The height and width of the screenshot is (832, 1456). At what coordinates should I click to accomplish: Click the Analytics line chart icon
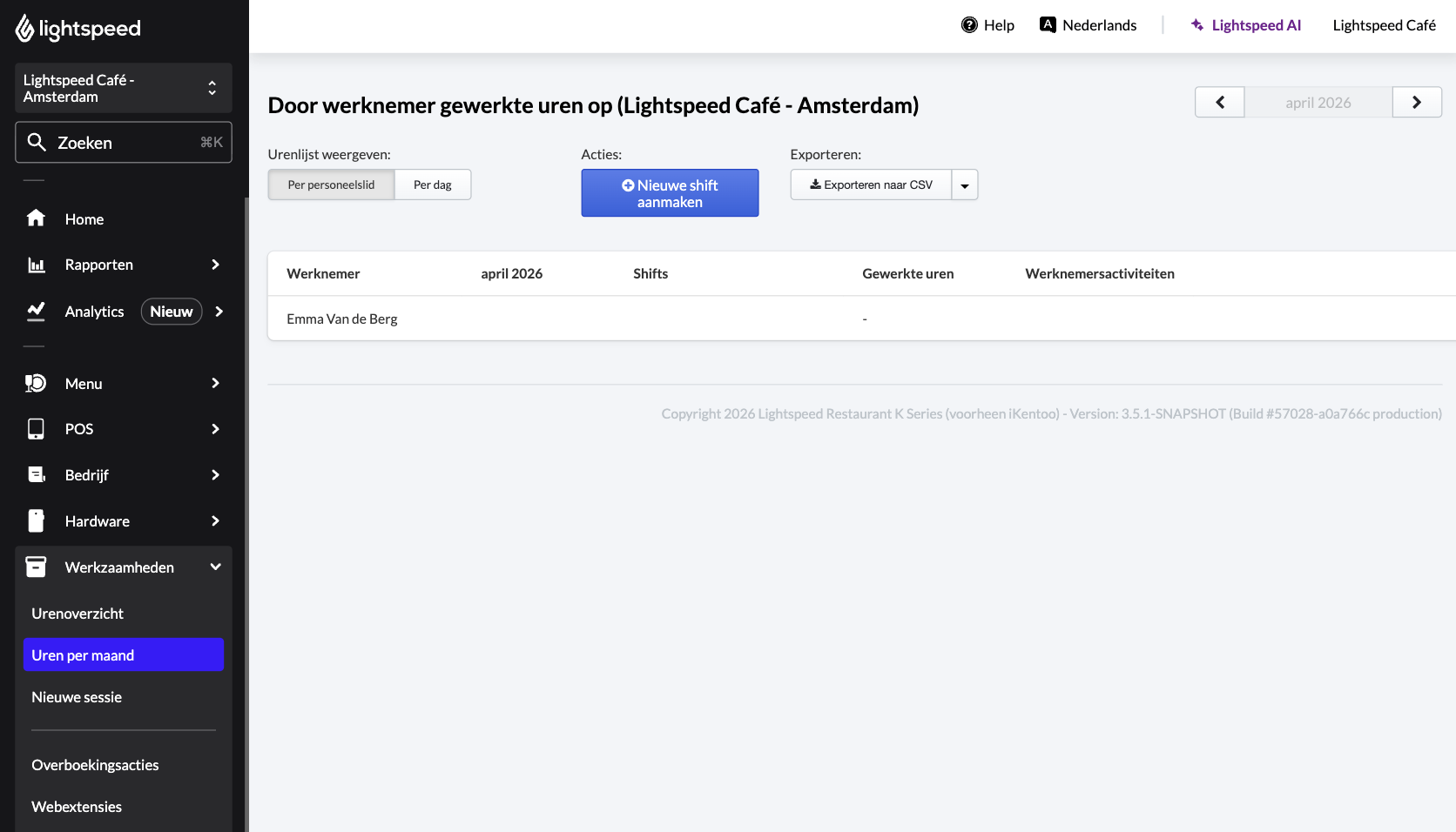[36, 311]
